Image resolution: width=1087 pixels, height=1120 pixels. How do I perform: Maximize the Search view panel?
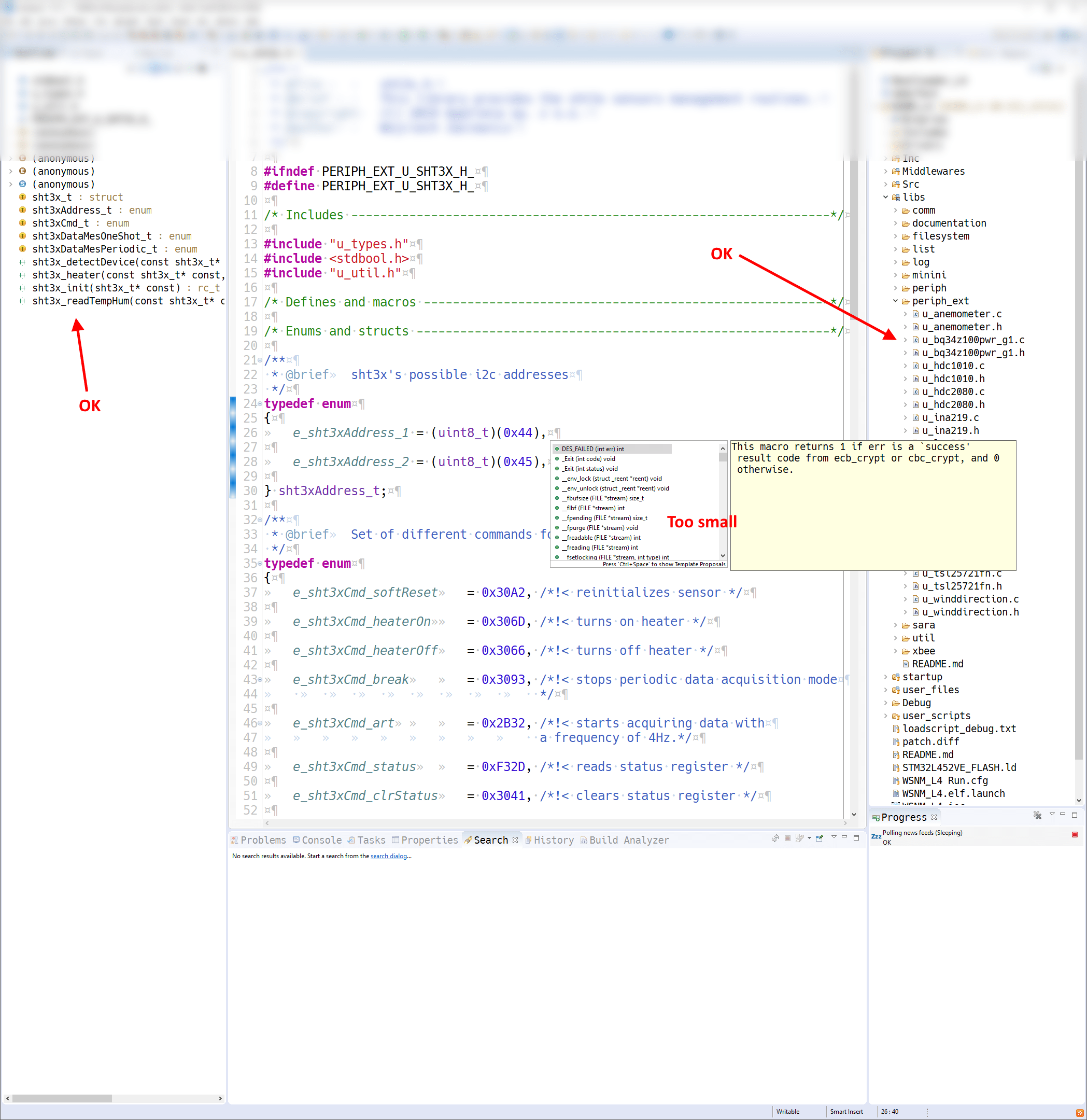tap(856, 838)
